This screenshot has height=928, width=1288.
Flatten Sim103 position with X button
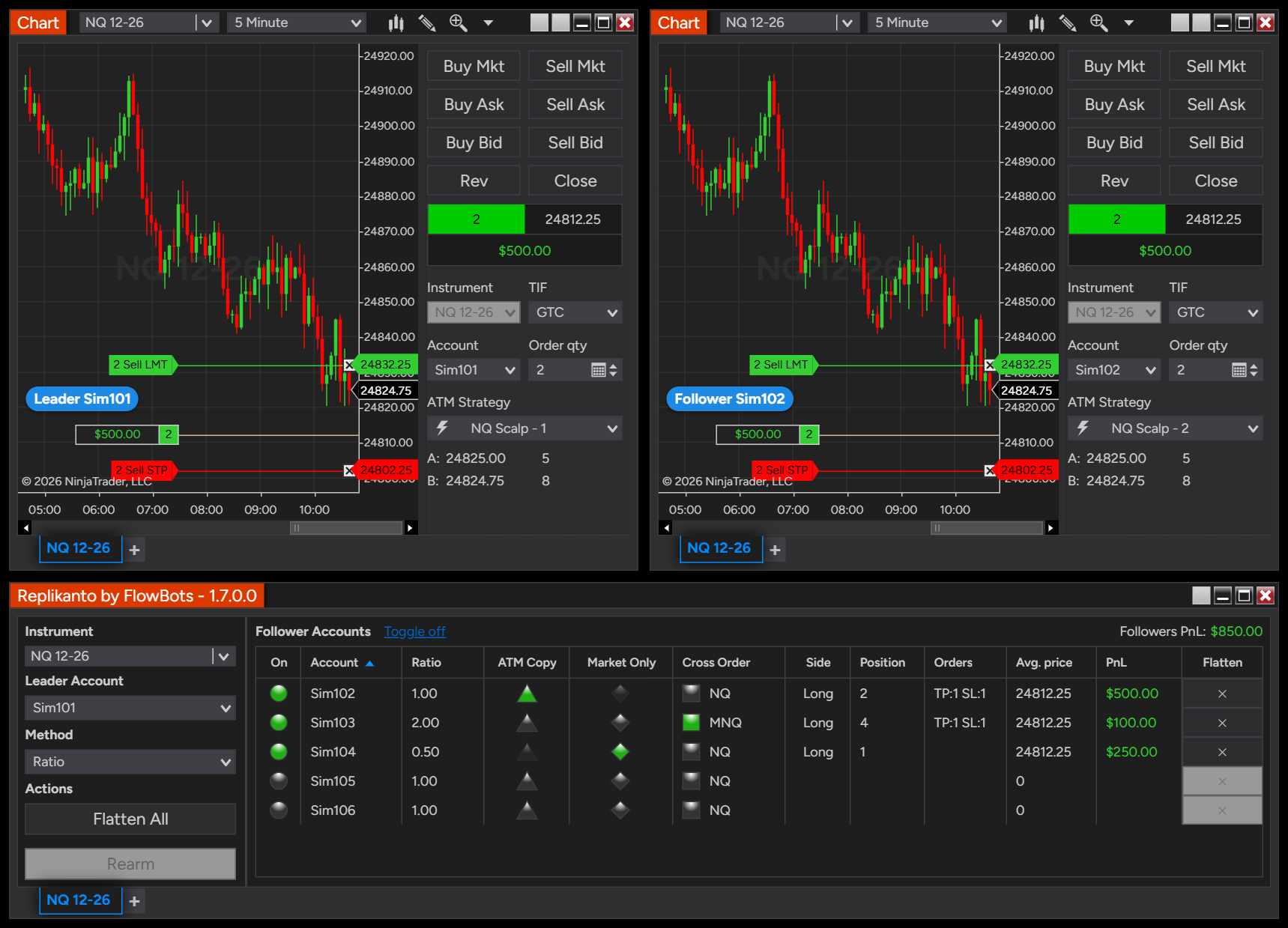tap(1222, 723)
